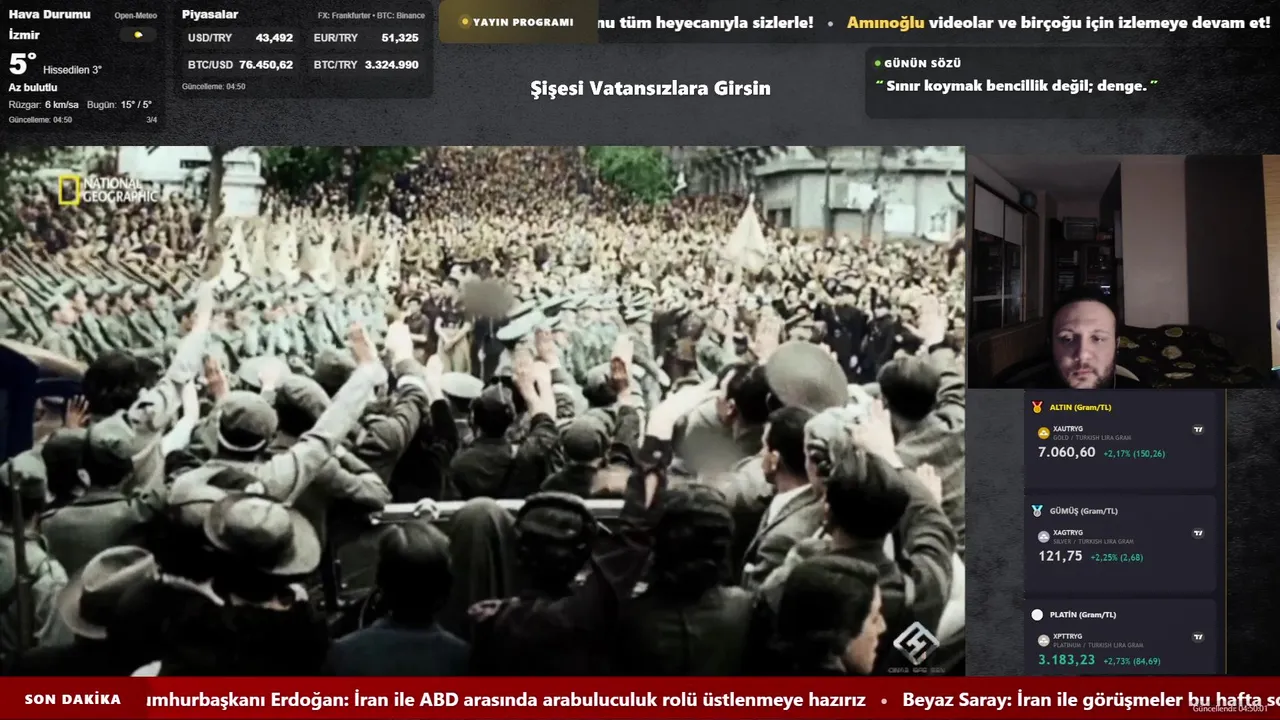1280x720 pixels.
Task: Click the Hava Durumu heading
Action: [49, 15]
